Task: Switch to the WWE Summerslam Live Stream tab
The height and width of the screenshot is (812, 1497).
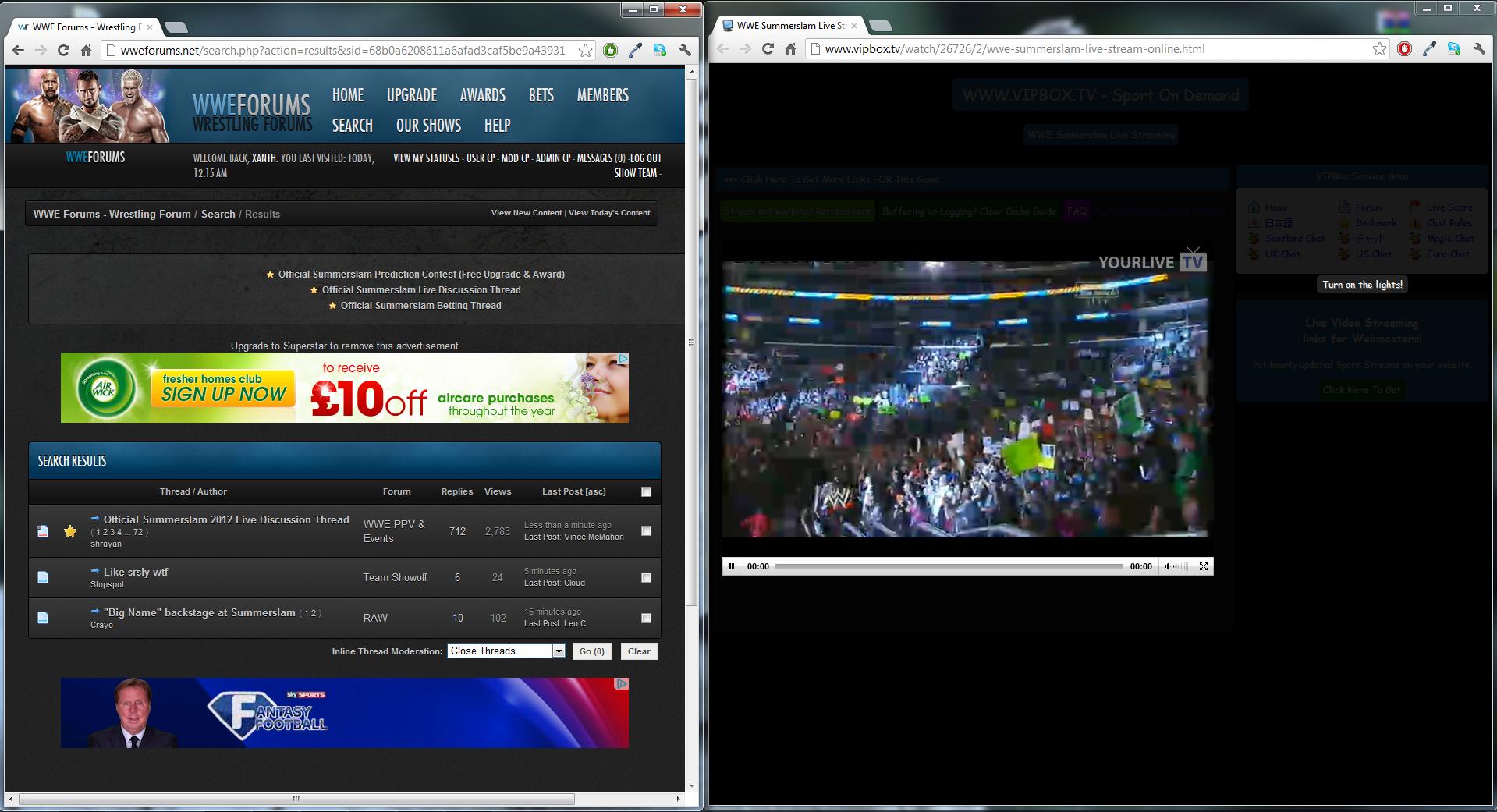Action: pos(789,25)
